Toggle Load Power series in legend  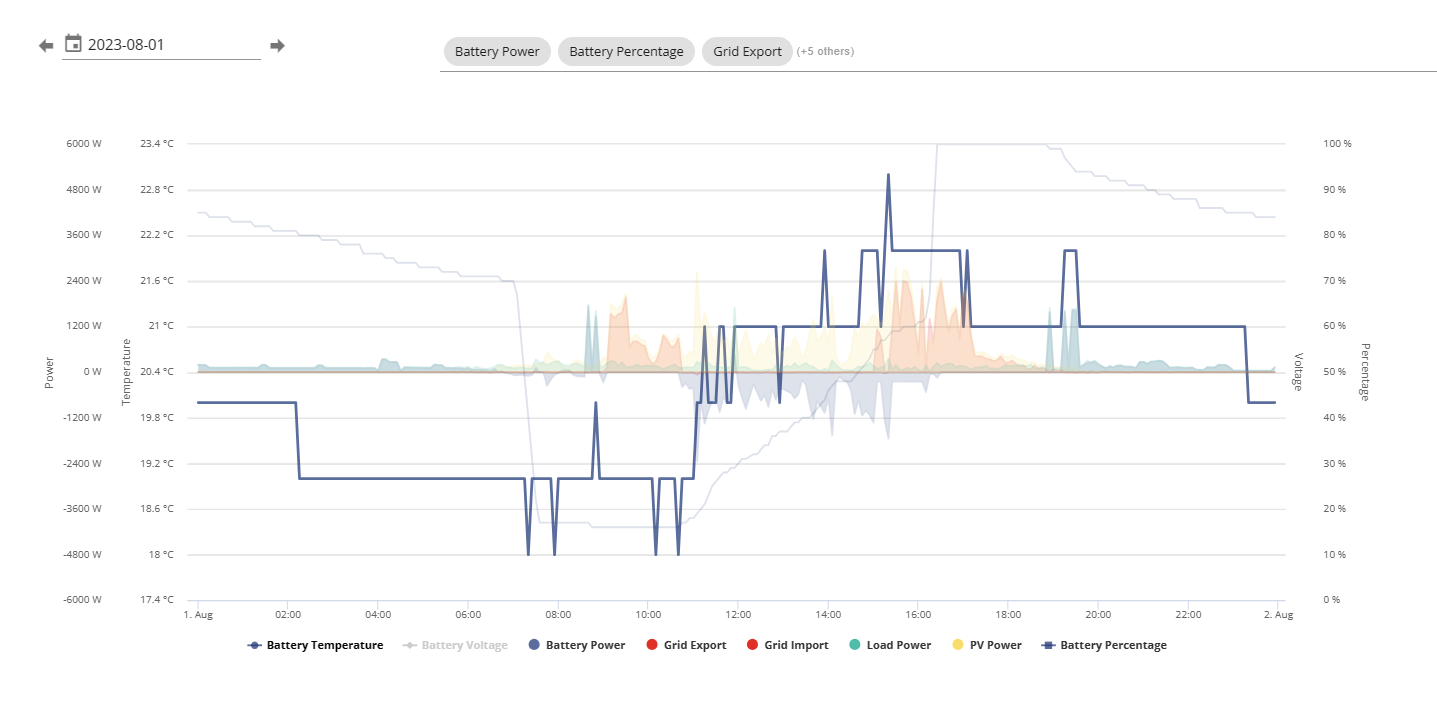889,645
